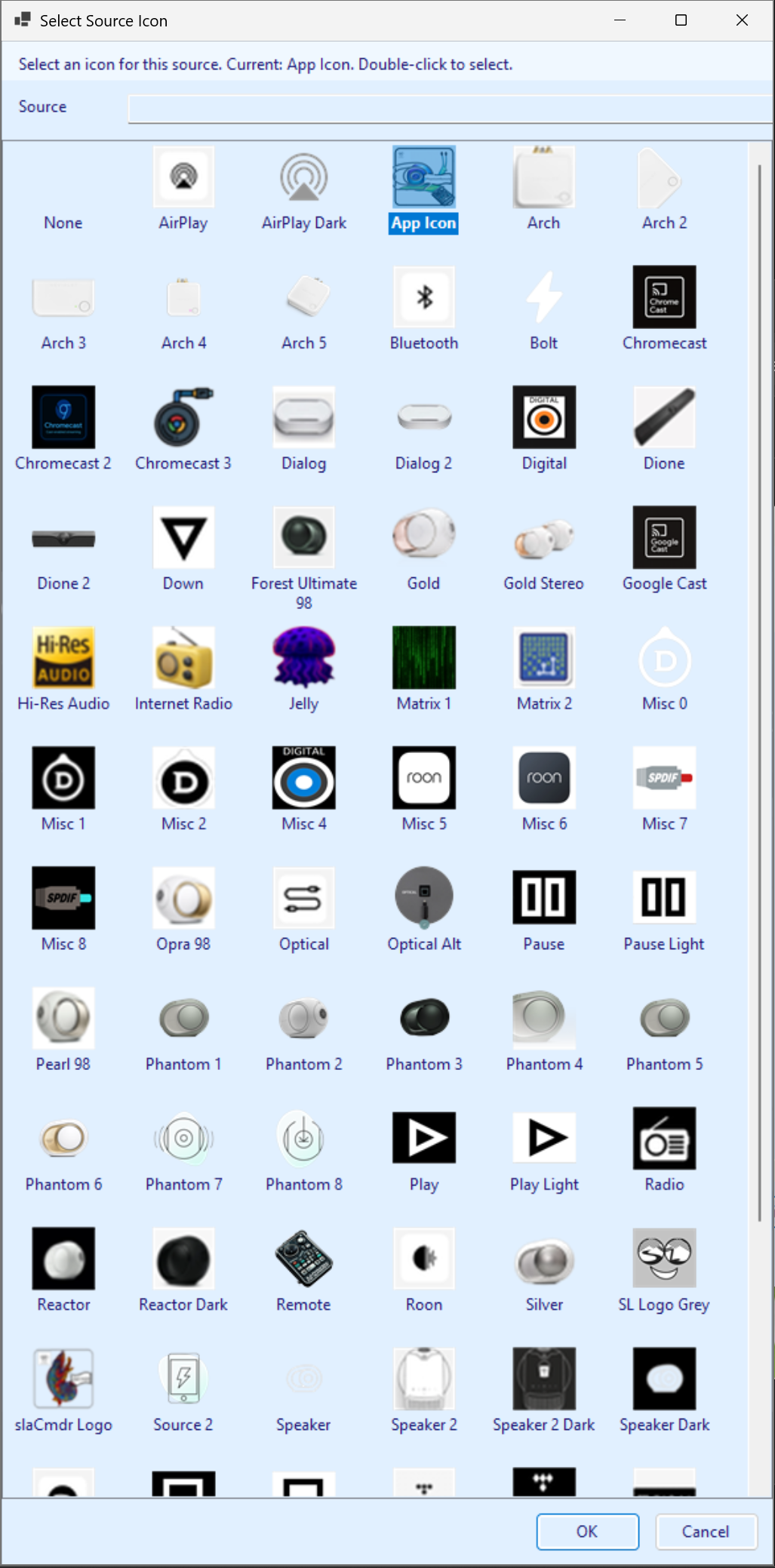
Task: Pick the Internet Radio icon
Action: 183,657
